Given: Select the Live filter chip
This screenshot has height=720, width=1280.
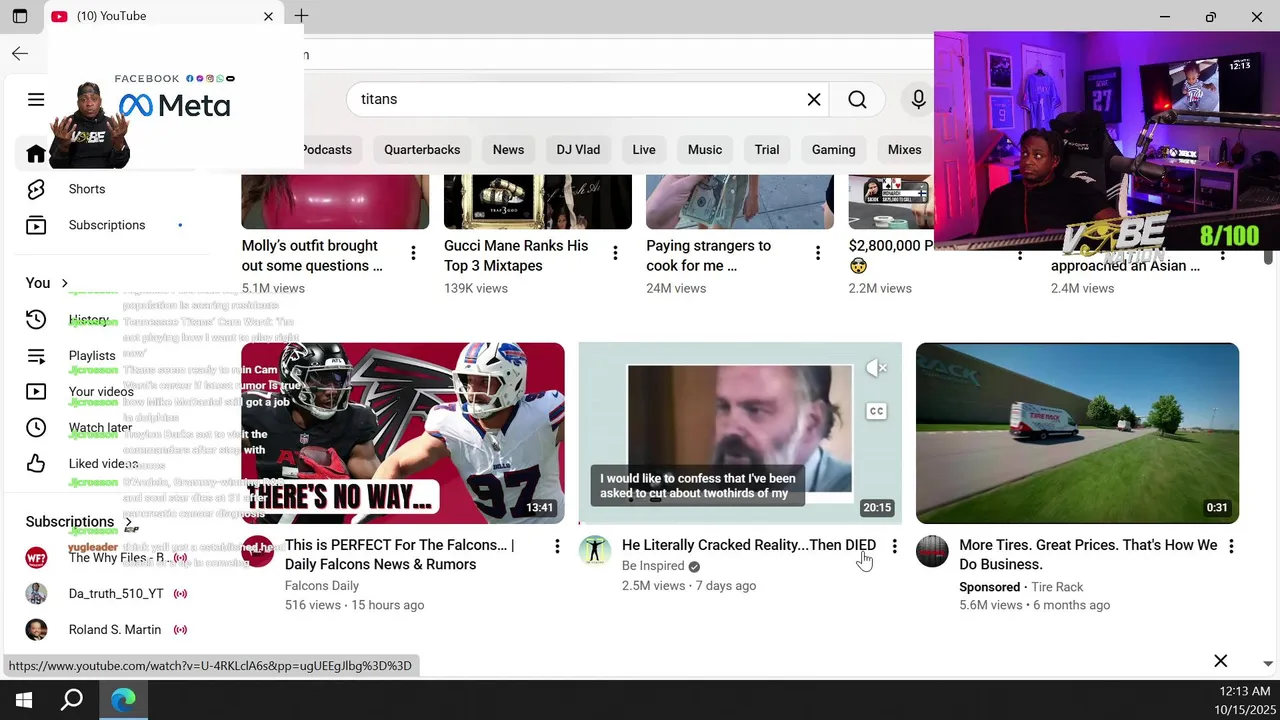Looking at the screenshot, I should click(644, 150).
